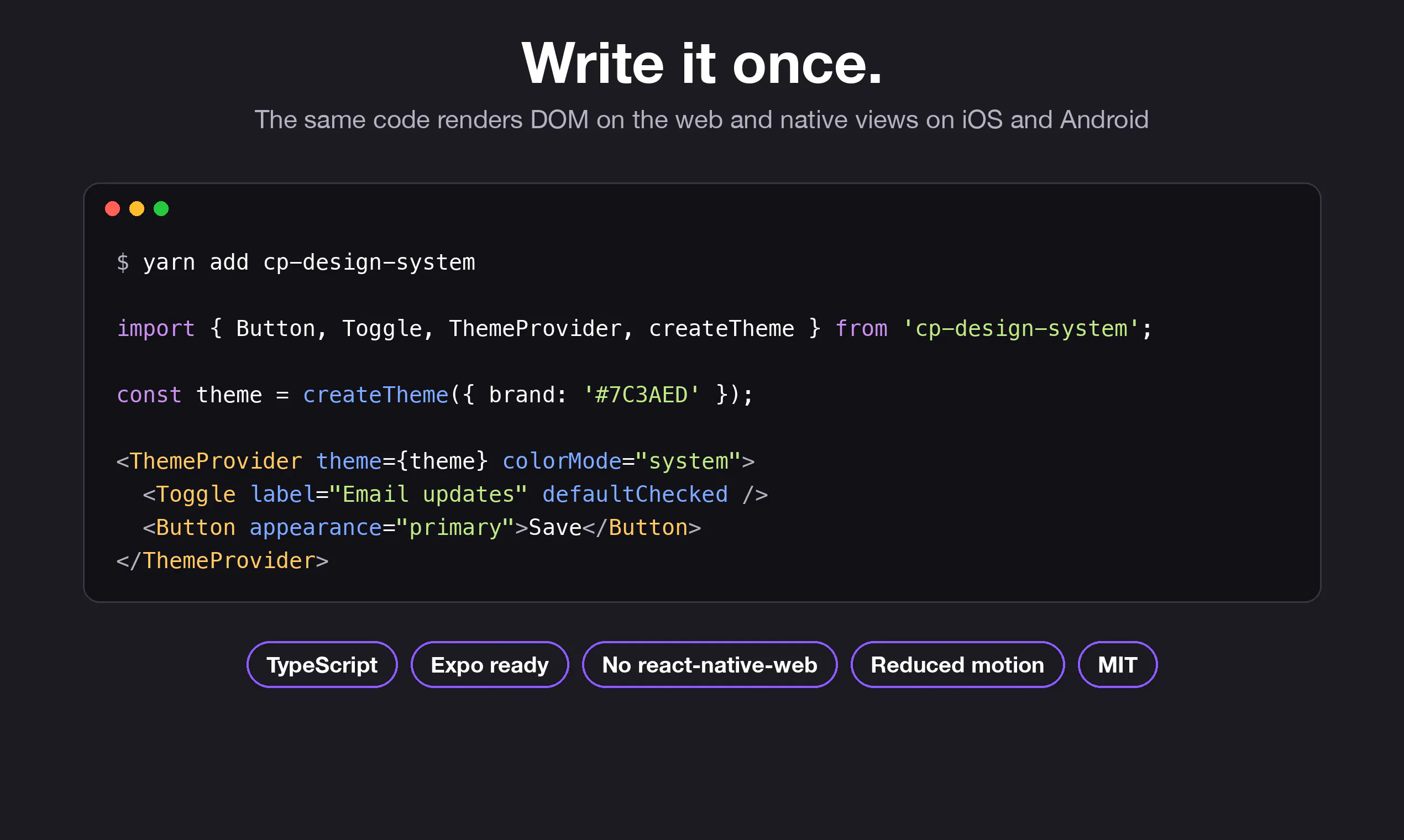Click the Toggle label "Email updates" string
Viewport: 1404px width, 840px height.
click(428, 495)
